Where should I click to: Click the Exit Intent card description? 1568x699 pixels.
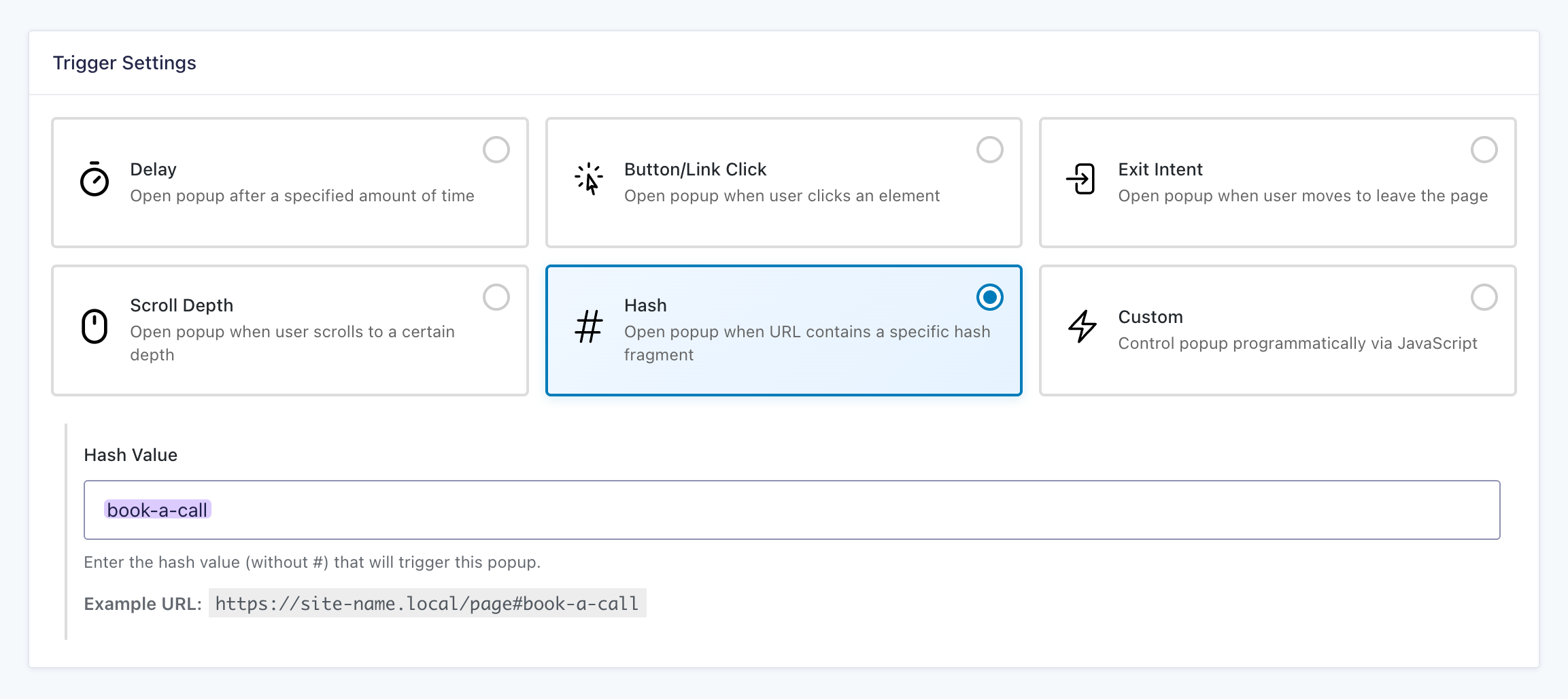click(1302, 196)
